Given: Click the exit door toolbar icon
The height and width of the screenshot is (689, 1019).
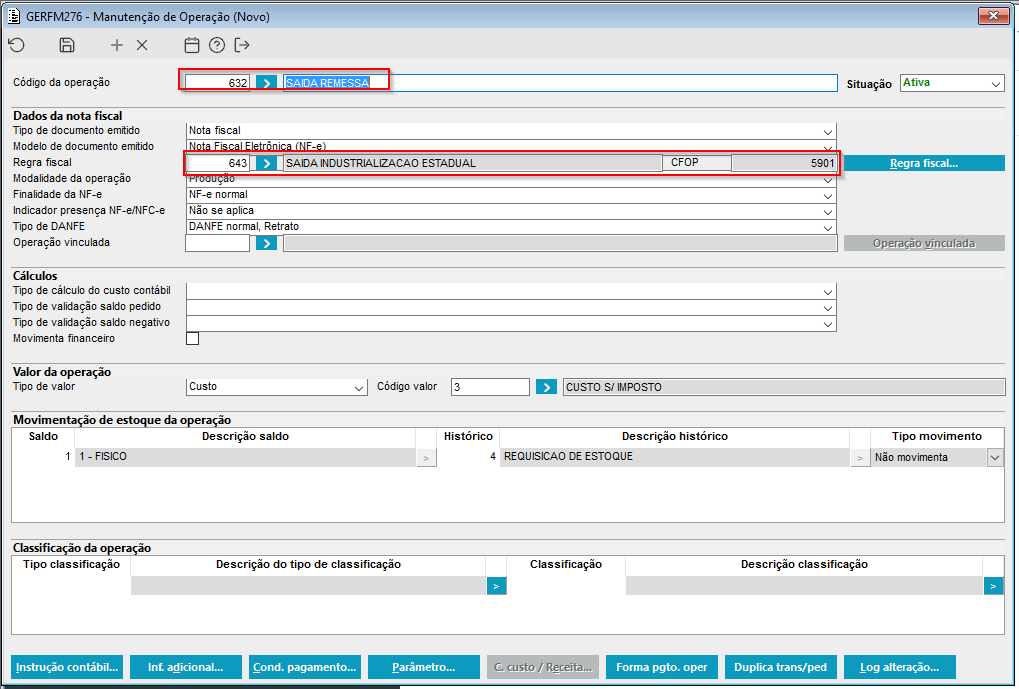Looking at the screenshot, I should click(x=242, y=45).
